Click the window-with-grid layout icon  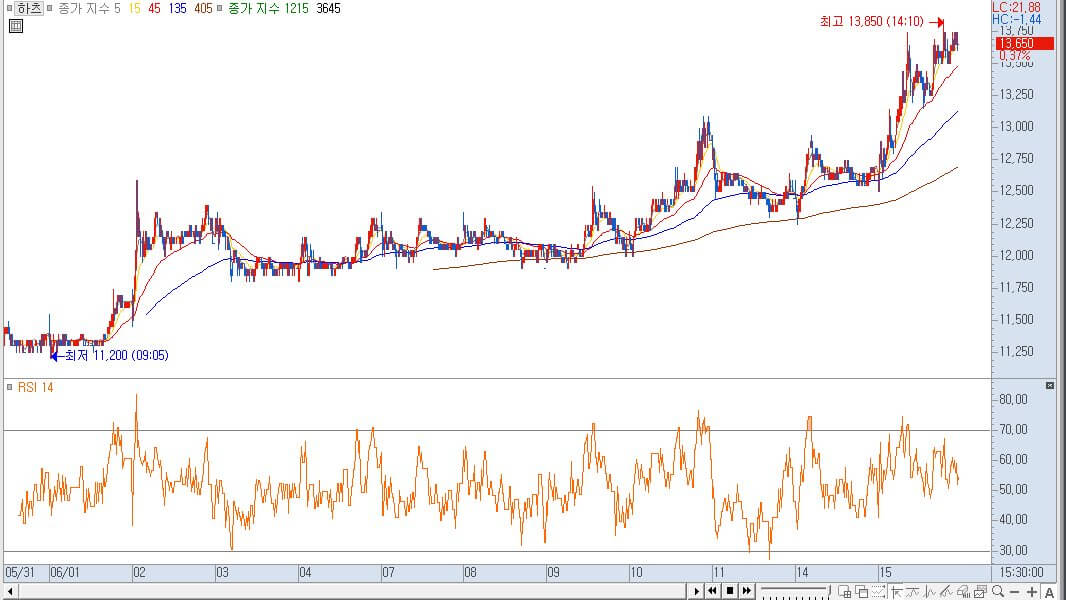845,591
